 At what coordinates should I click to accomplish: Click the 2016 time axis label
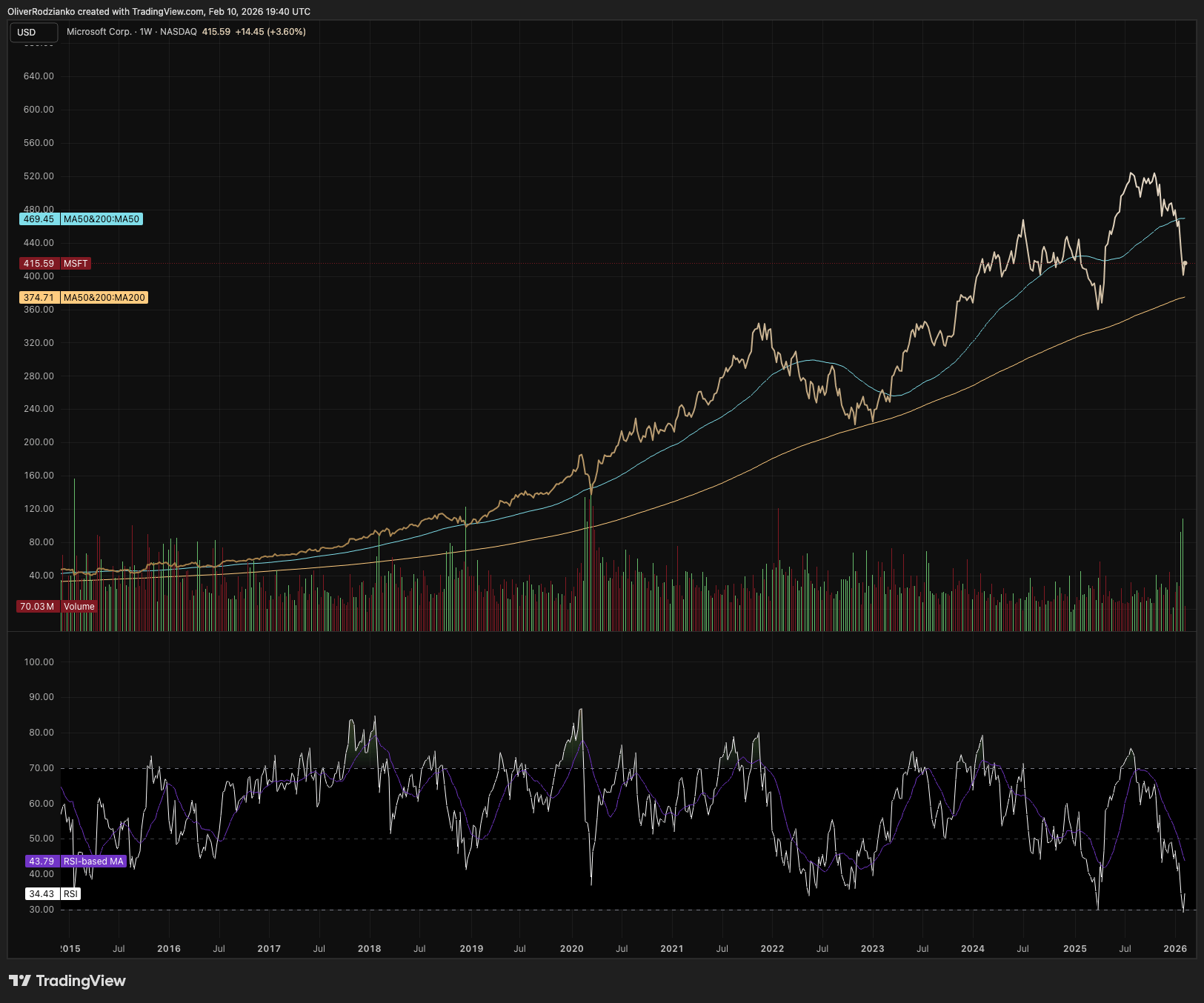[169, 949]
